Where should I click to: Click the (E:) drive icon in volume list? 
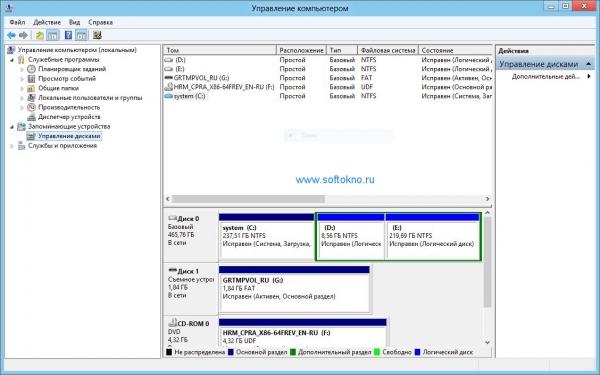pos(168,69)
